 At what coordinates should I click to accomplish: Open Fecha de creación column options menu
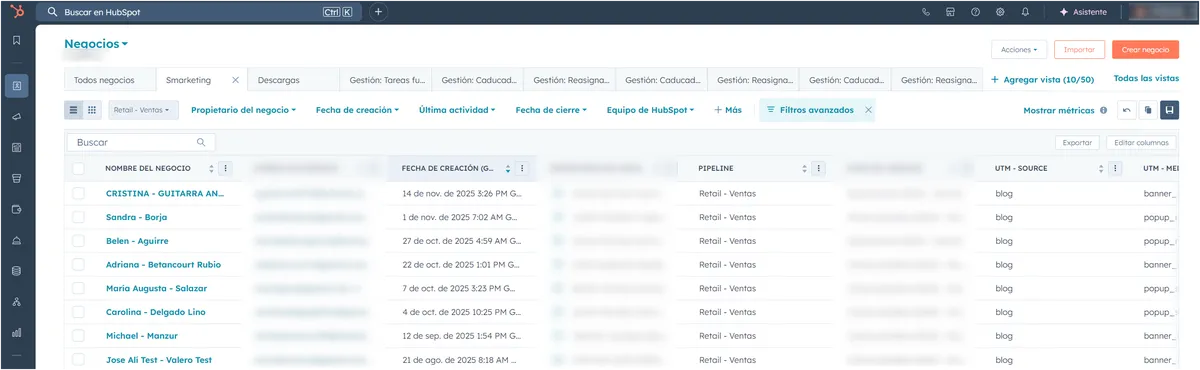[522, 169]
